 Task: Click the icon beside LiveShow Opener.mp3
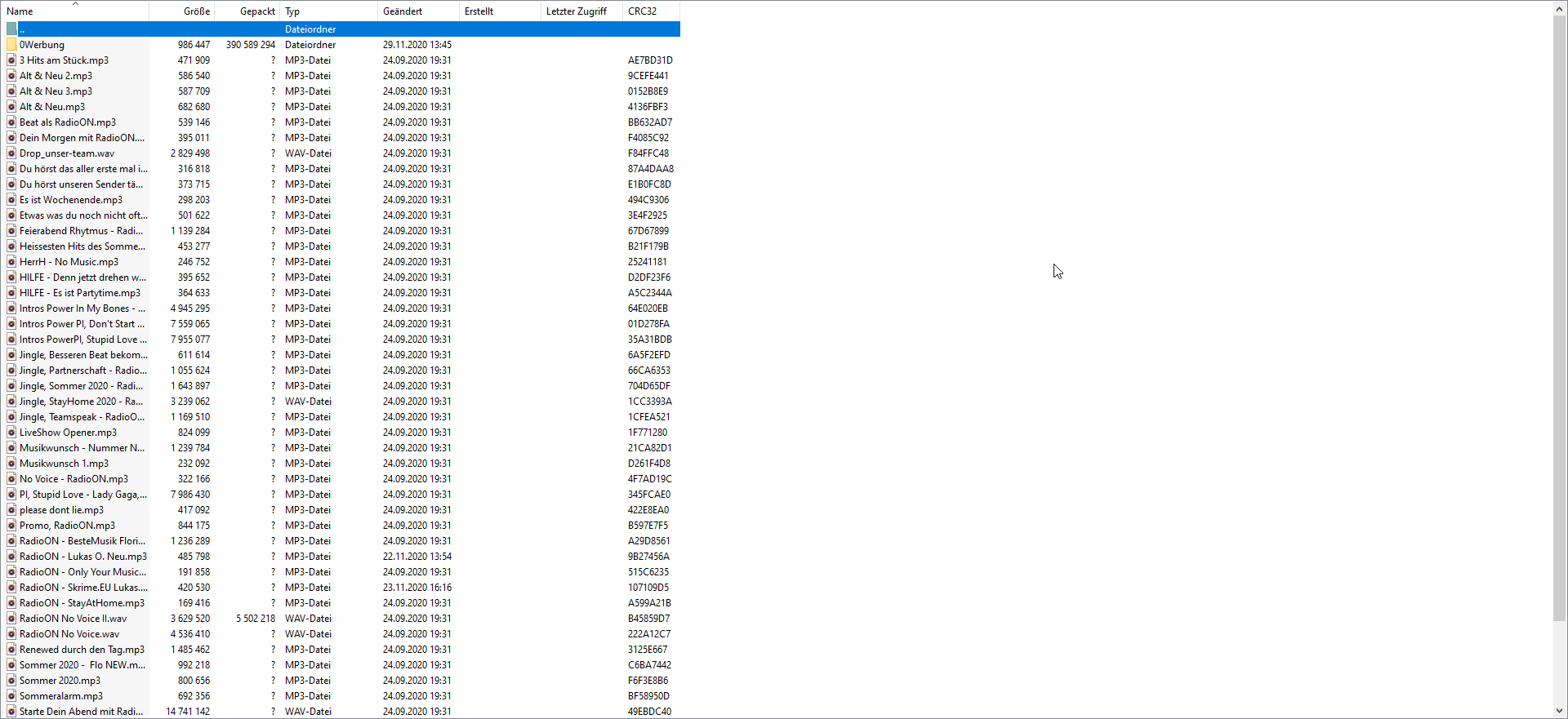[11, 433]
